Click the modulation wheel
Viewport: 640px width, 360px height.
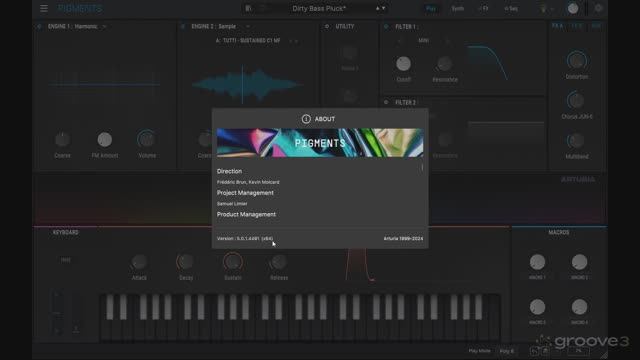76,313
